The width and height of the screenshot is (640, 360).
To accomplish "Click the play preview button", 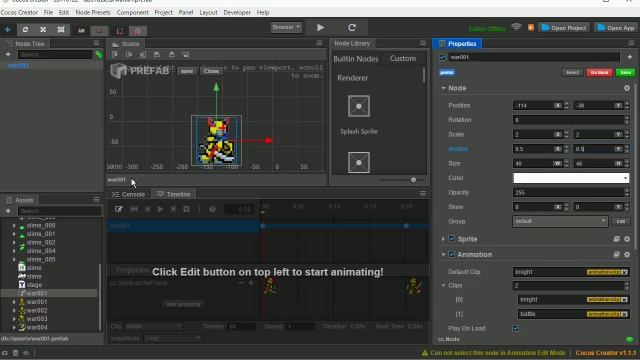I will [x=320, y=27].
